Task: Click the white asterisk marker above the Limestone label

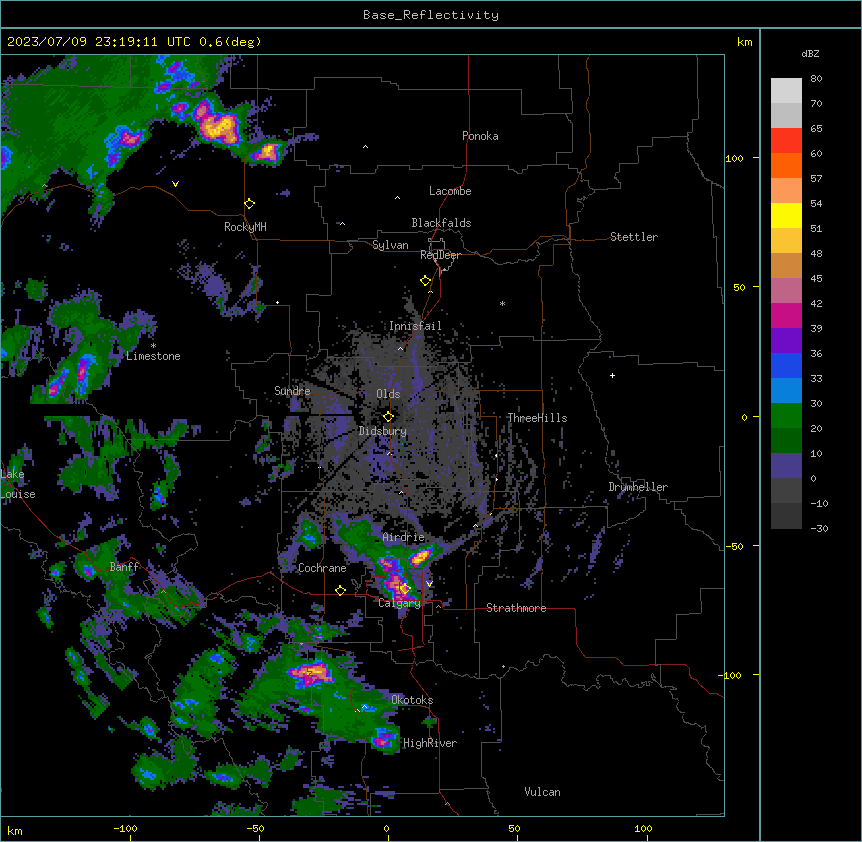Action: tap(153, 346)
